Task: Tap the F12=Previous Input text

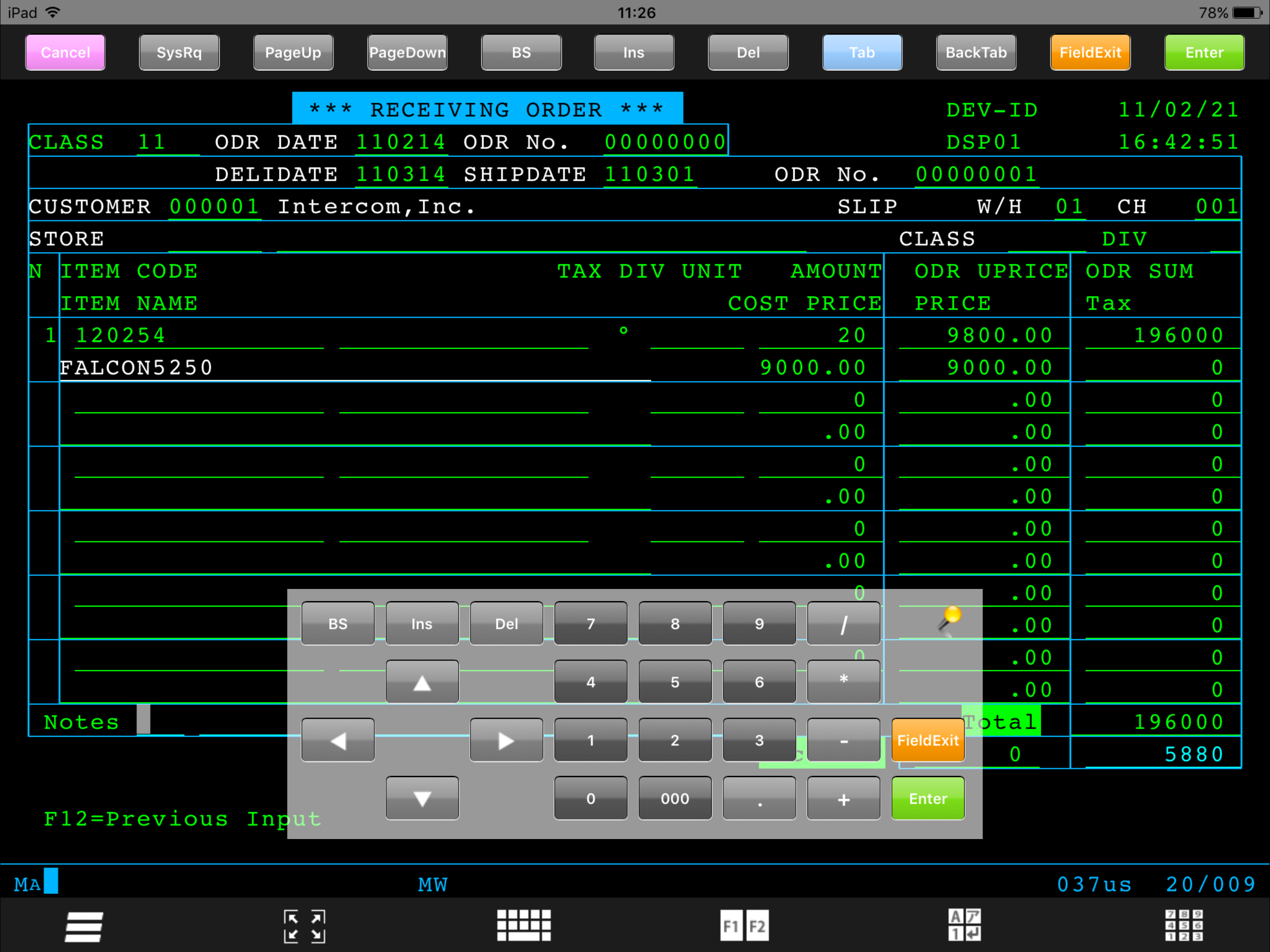Action: (x=183, y=819)
